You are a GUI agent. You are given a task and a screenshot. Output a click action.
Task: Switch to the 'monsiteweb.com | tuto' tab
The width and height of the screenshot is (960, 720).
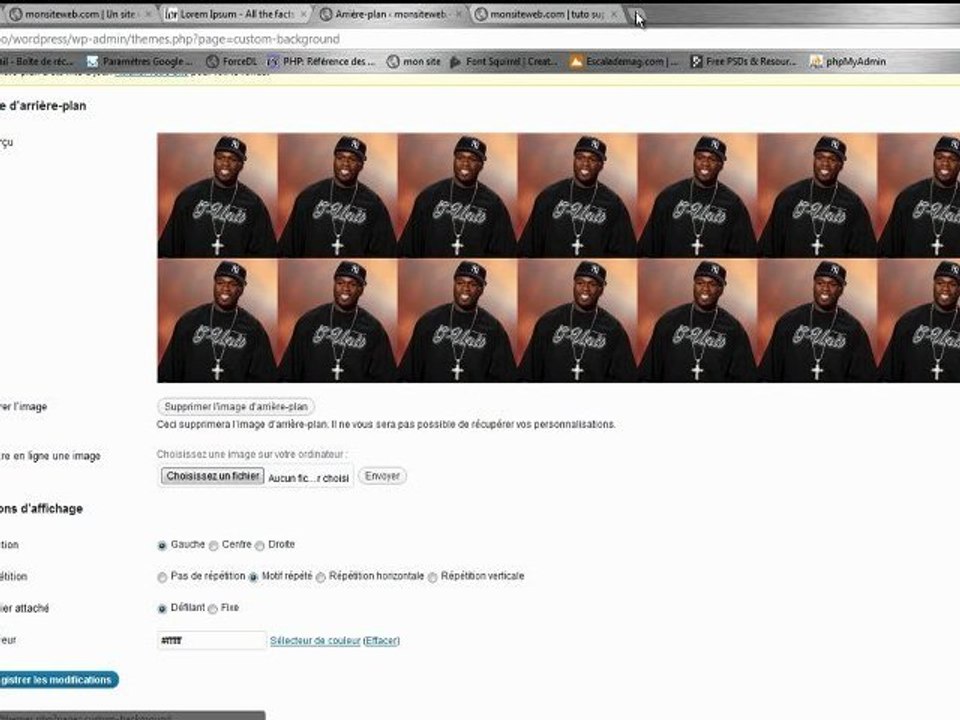pyautogui.click(x=547, y=14)
